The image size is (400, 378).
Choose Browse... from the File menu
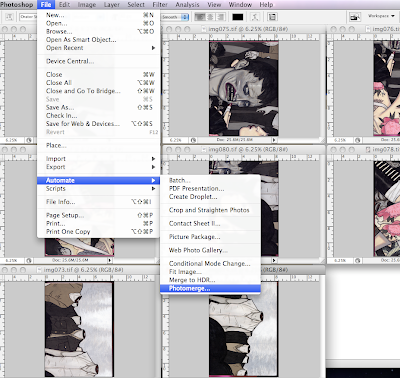click(98, 31)
